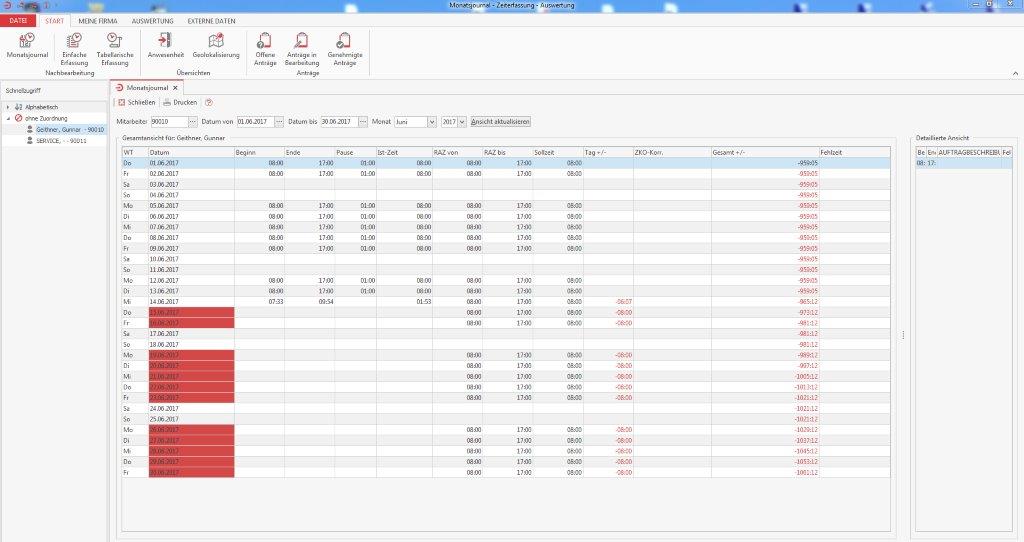
Task: Click the ohne Zuordnung prohibition icon
Action: 18,118
